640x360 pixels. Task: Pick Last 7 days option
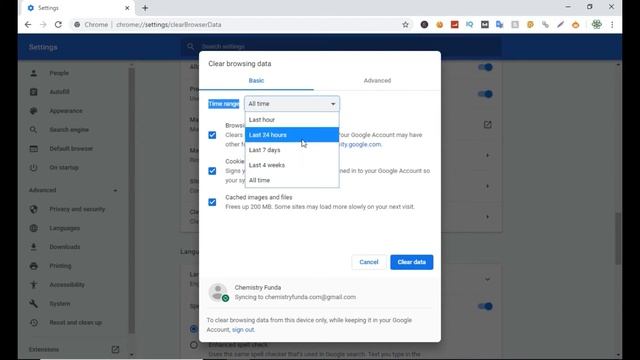tap(291, 150)
